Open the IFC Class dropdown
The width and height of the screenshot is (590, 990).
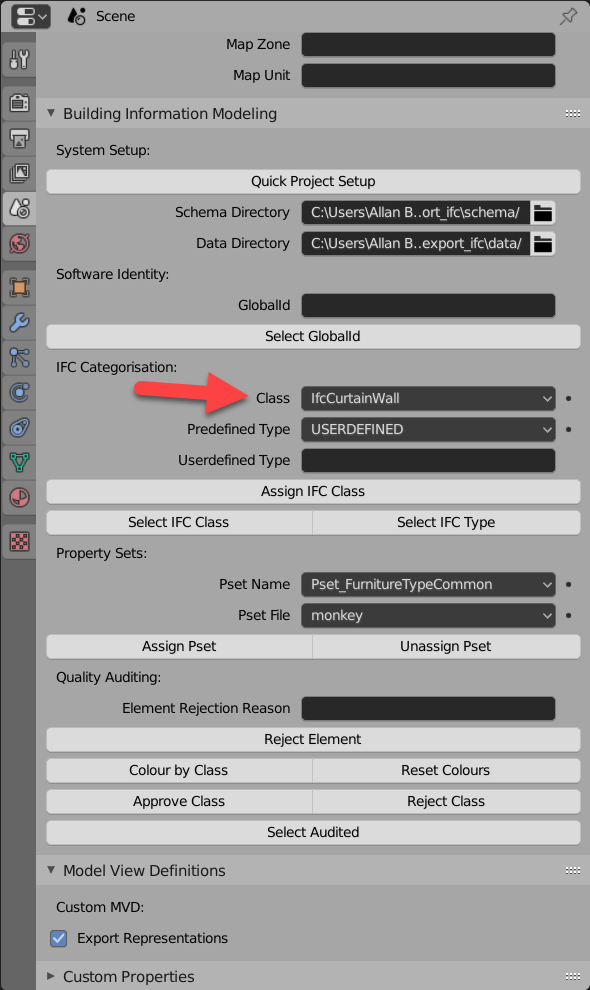click(x=428, y=398)
